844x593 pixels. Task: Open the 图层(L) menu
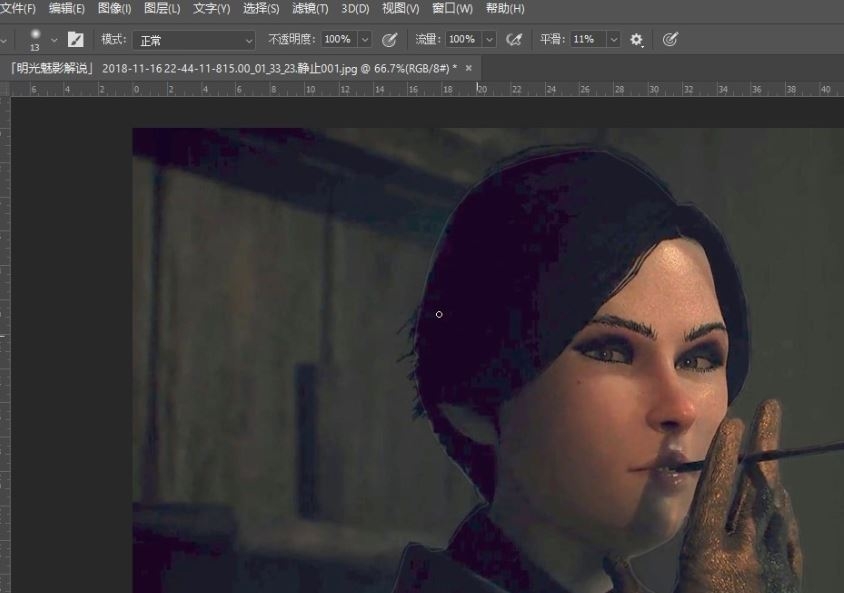[162, 9]
